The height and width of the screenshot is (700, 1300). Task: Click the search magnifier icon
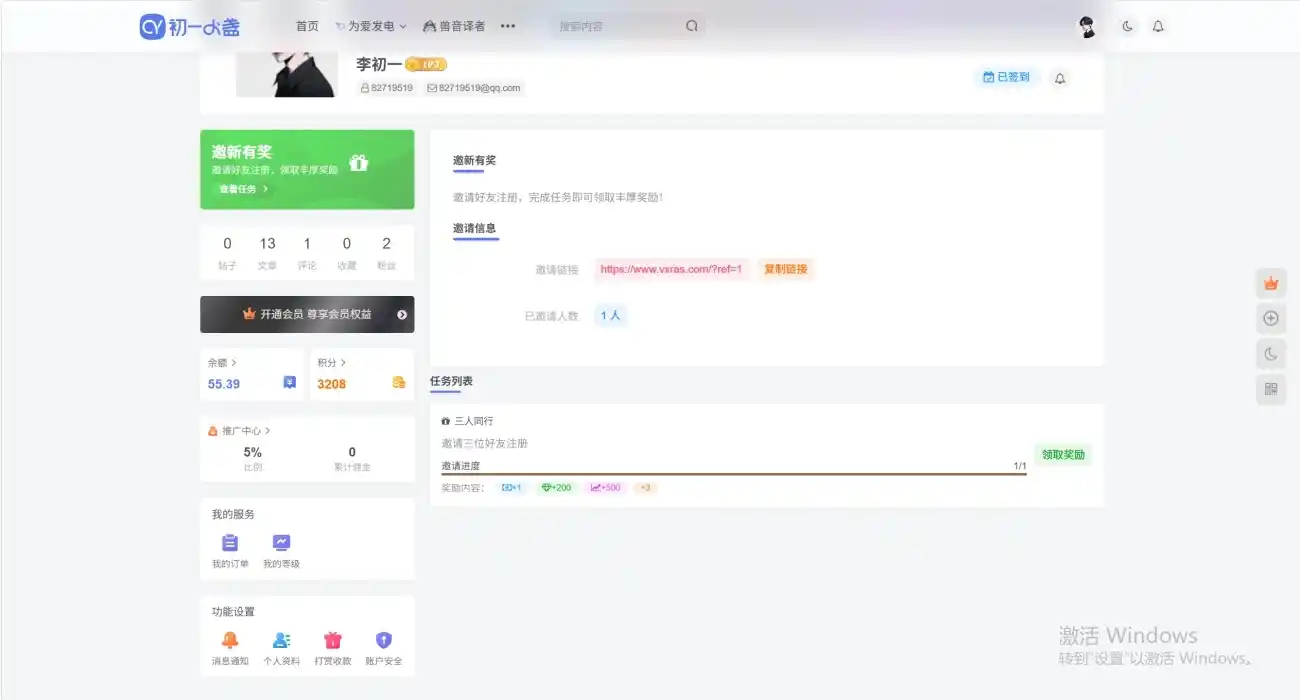(692, 26)
